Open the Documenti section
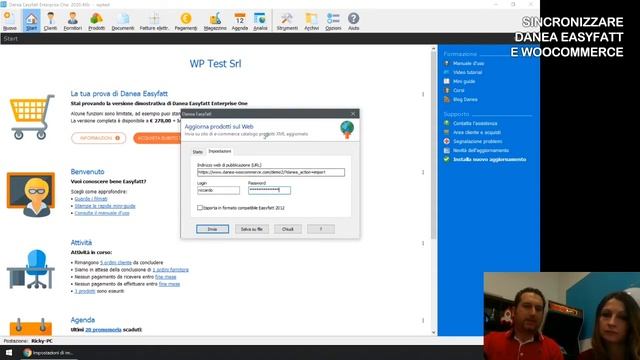The width and height of the screenshot is (640, 360). (x=123, y=21)
